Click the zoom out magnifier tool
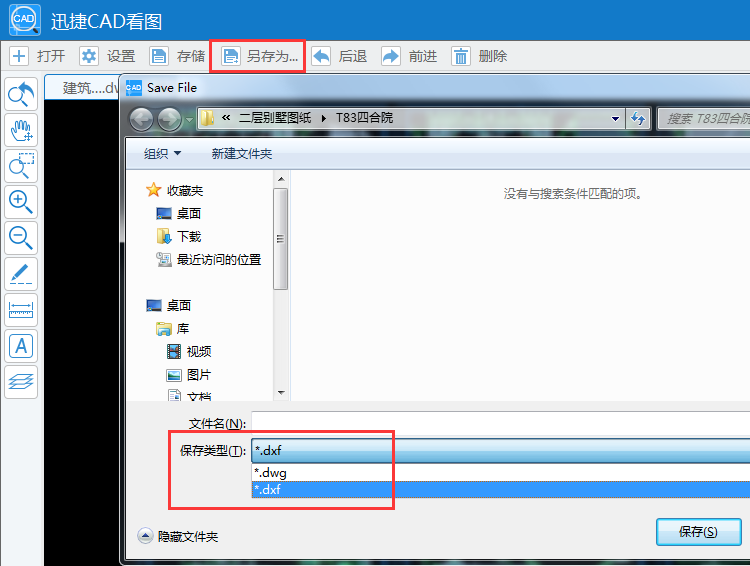Image resolution: width=750 pixels, height=566 pixels. (x=21, y=238)
